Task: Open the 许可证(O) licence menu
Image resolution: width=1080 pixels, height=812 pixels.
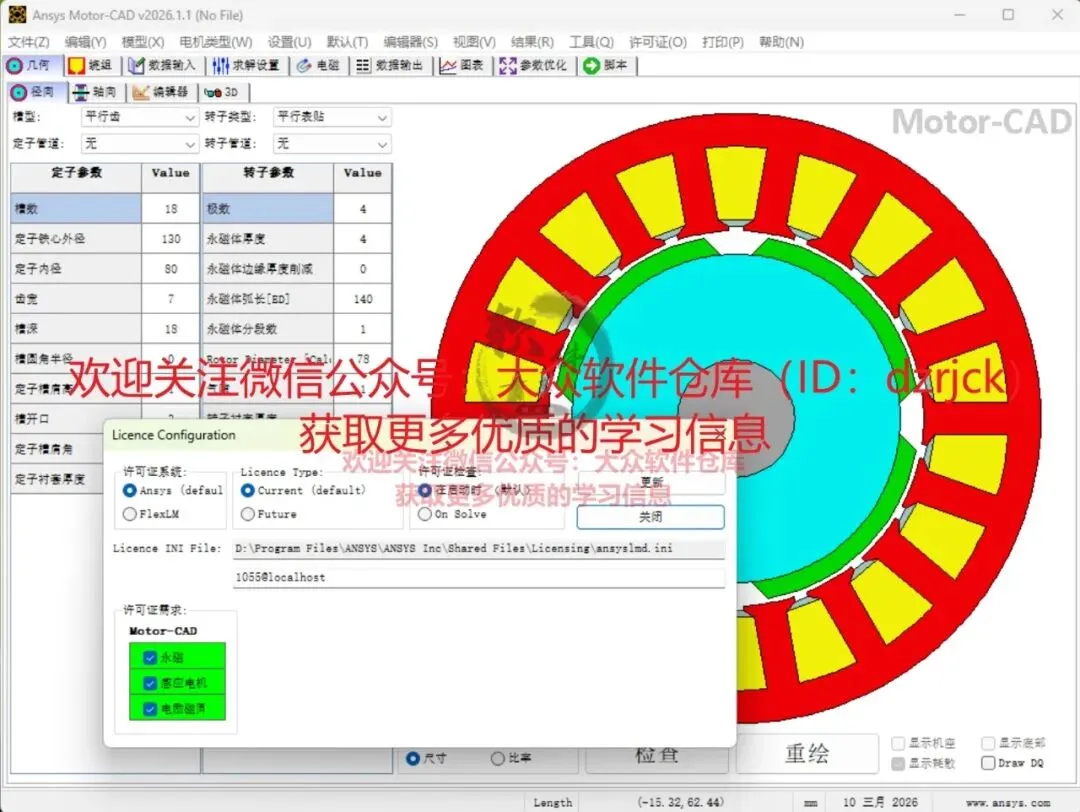Action: pyautogui.click(x=658, y=42)
